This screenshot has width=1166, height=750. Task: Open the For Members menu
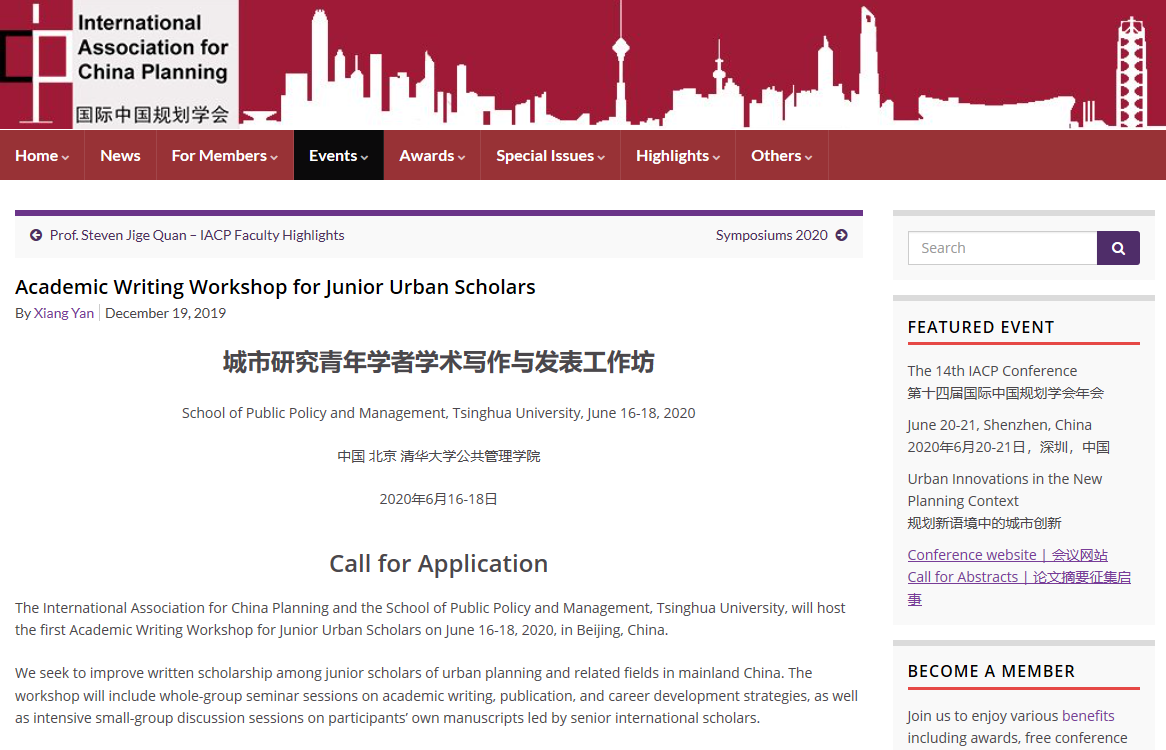(225, 155)
